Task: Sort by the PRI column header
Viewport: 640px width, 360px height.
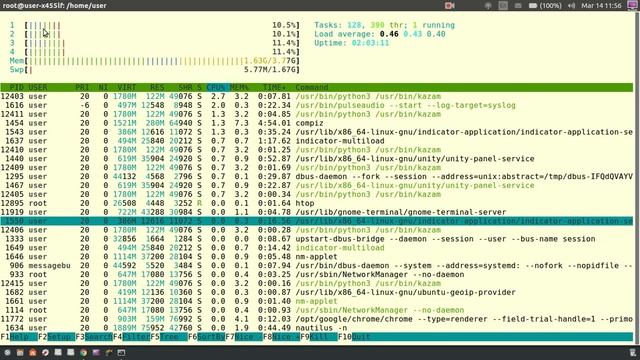Action: (x=82, y=87)
